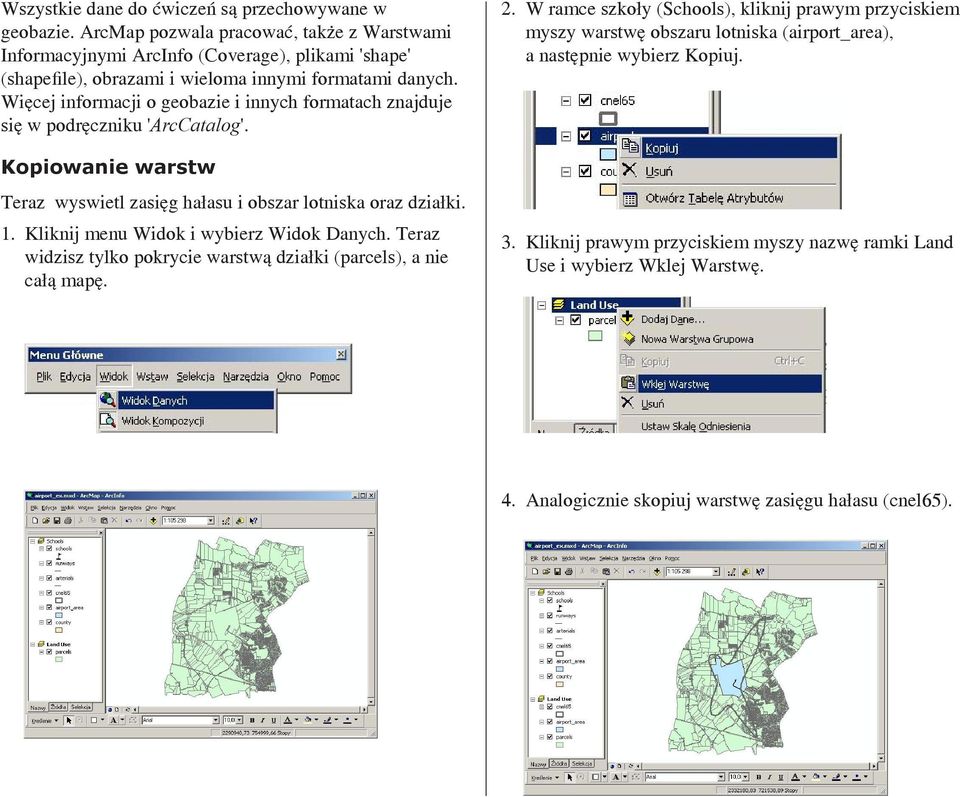
Task: Choose Dodaj Dane... in Land Use context menu
Action: coord(721,319)
